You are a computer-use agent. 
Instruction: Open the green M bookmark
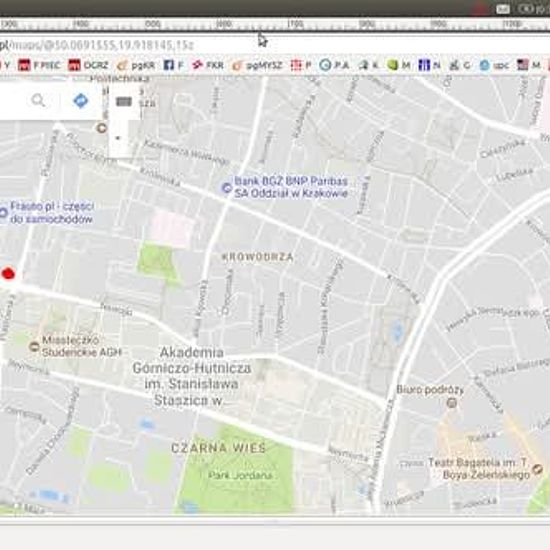[399, 65]
